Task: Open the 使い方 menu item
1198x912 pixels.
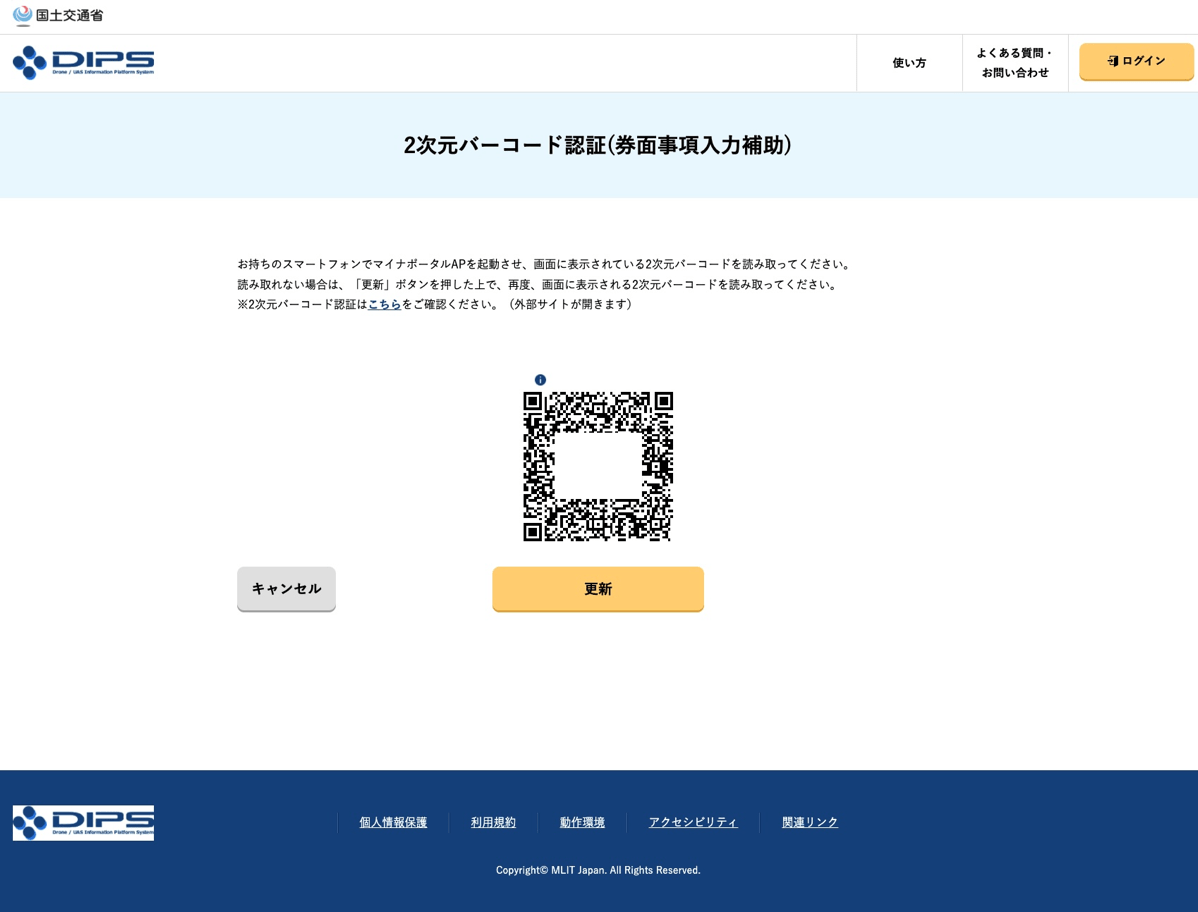Action: [909, 63]
